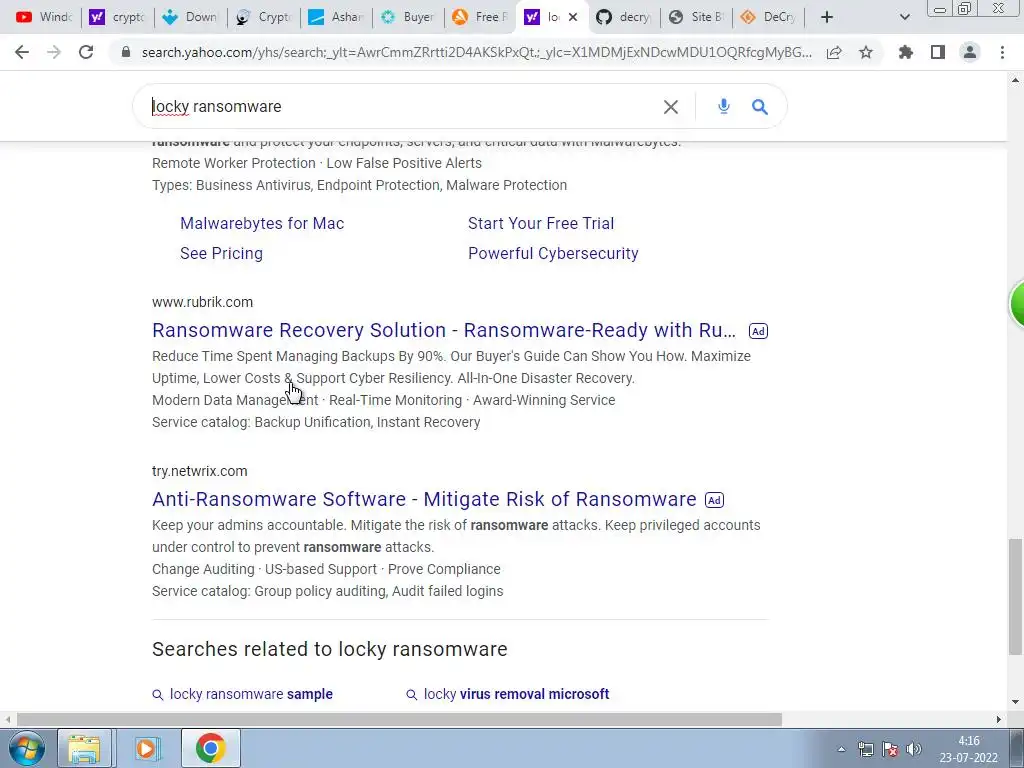Open Malwarebytes for Mac link

pos(262,223)
